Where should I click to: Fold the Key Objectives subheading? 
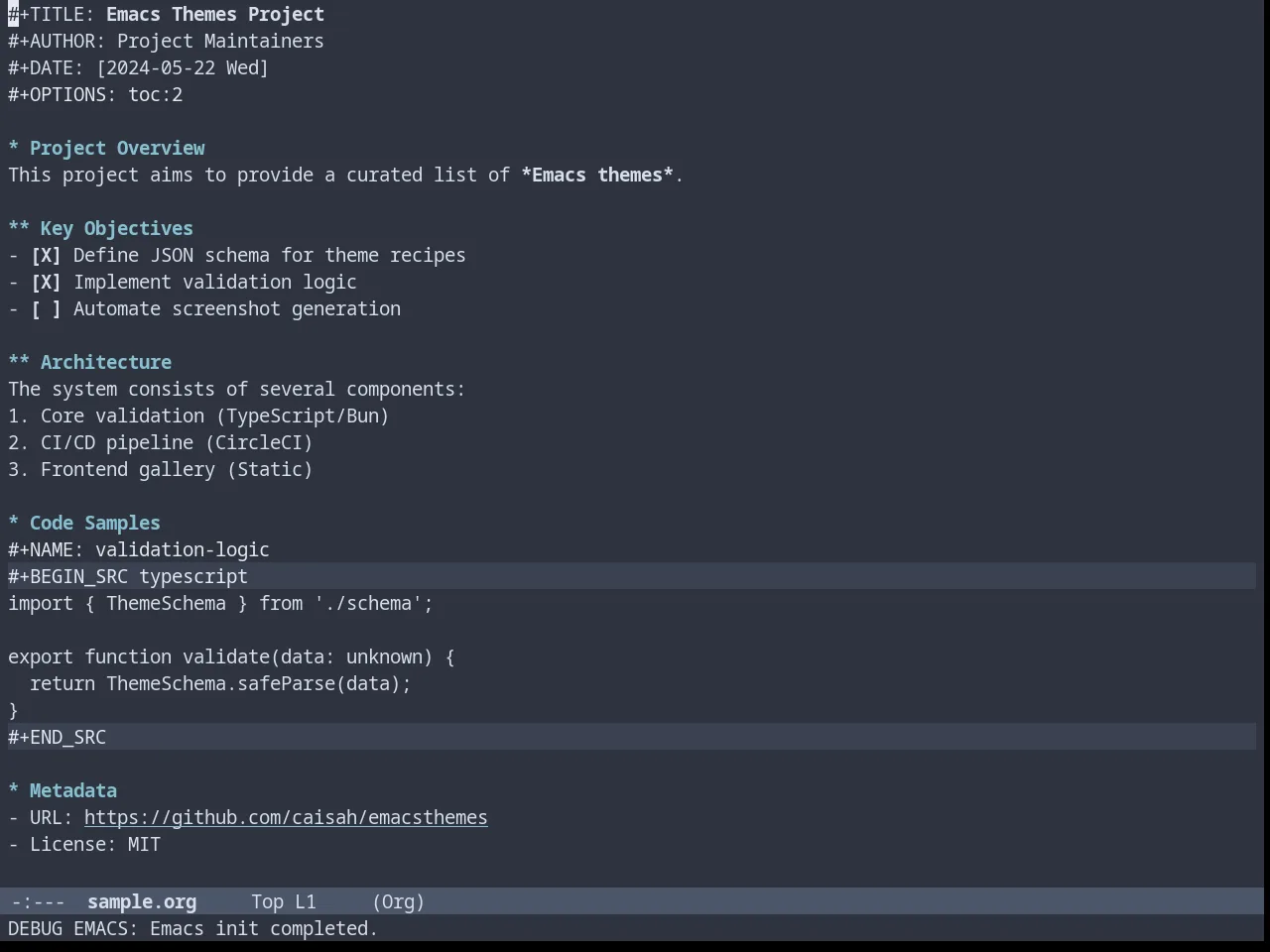point(100,229)
